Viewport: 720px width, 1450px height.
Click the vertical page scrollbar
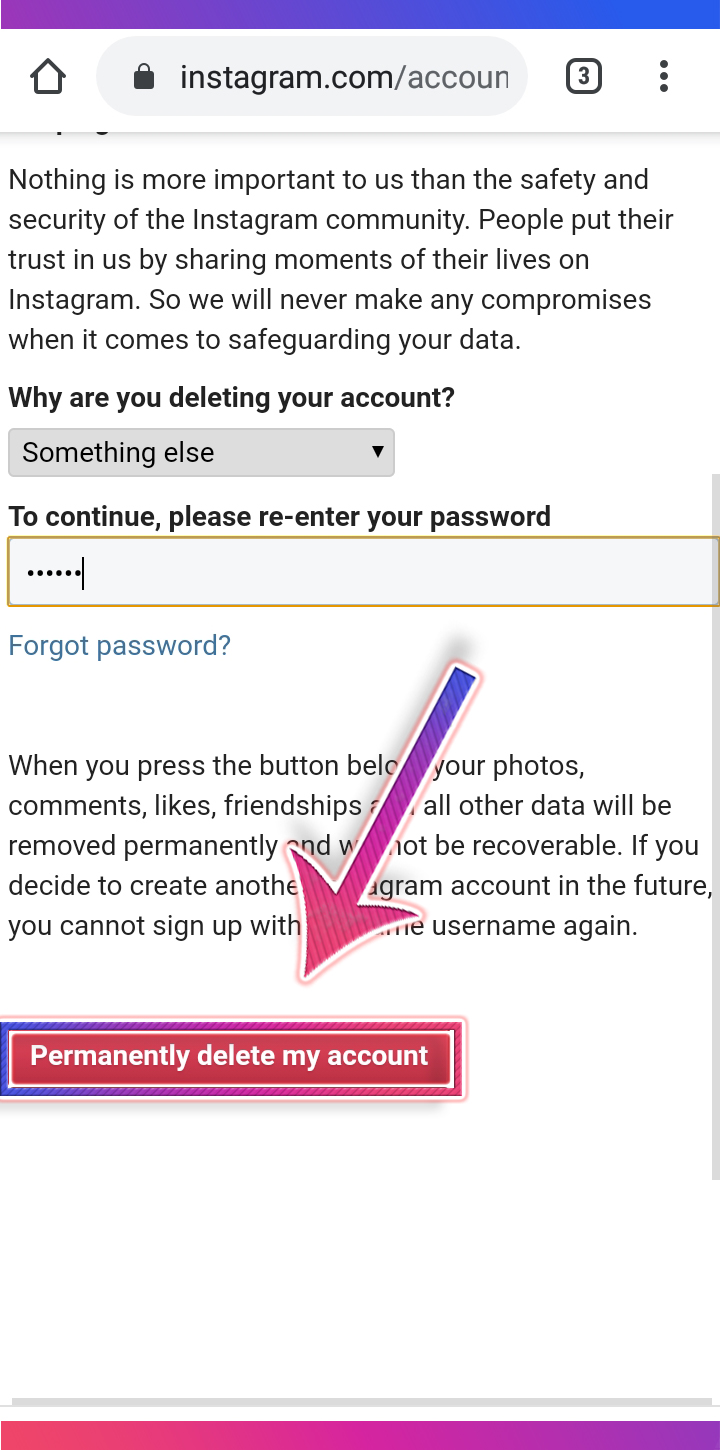(x=715, y=827)
